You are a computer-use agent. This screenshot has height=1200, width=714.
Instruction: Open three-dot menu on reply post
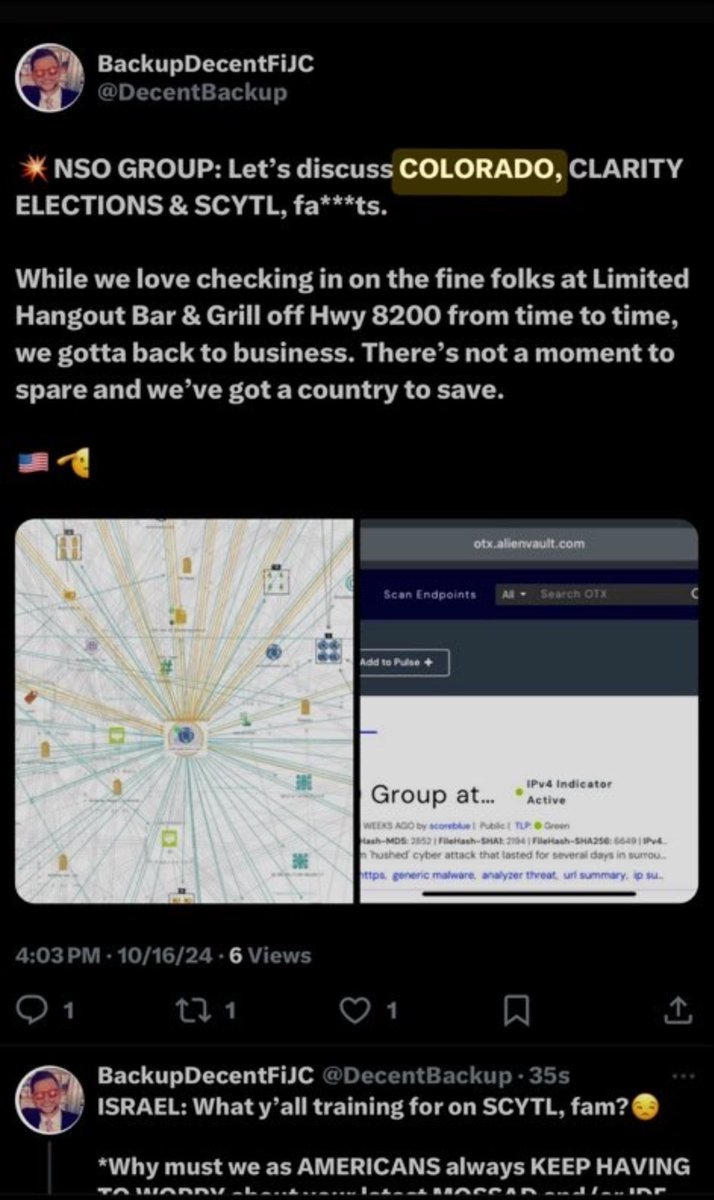coord(683,1076)
